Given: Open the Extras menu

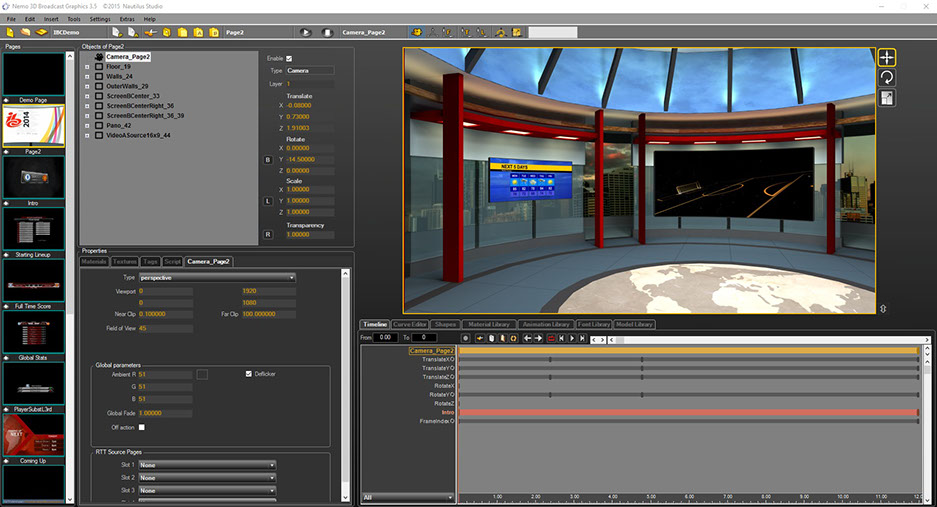Looking at the screenshot, I should click(127, 19).
